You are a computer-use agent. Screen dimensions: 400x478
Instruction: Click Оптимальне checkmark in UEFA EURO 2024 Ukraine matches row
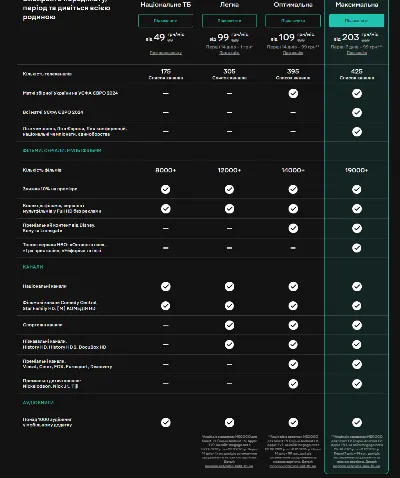pyautogui.click(x=293, y=93)
